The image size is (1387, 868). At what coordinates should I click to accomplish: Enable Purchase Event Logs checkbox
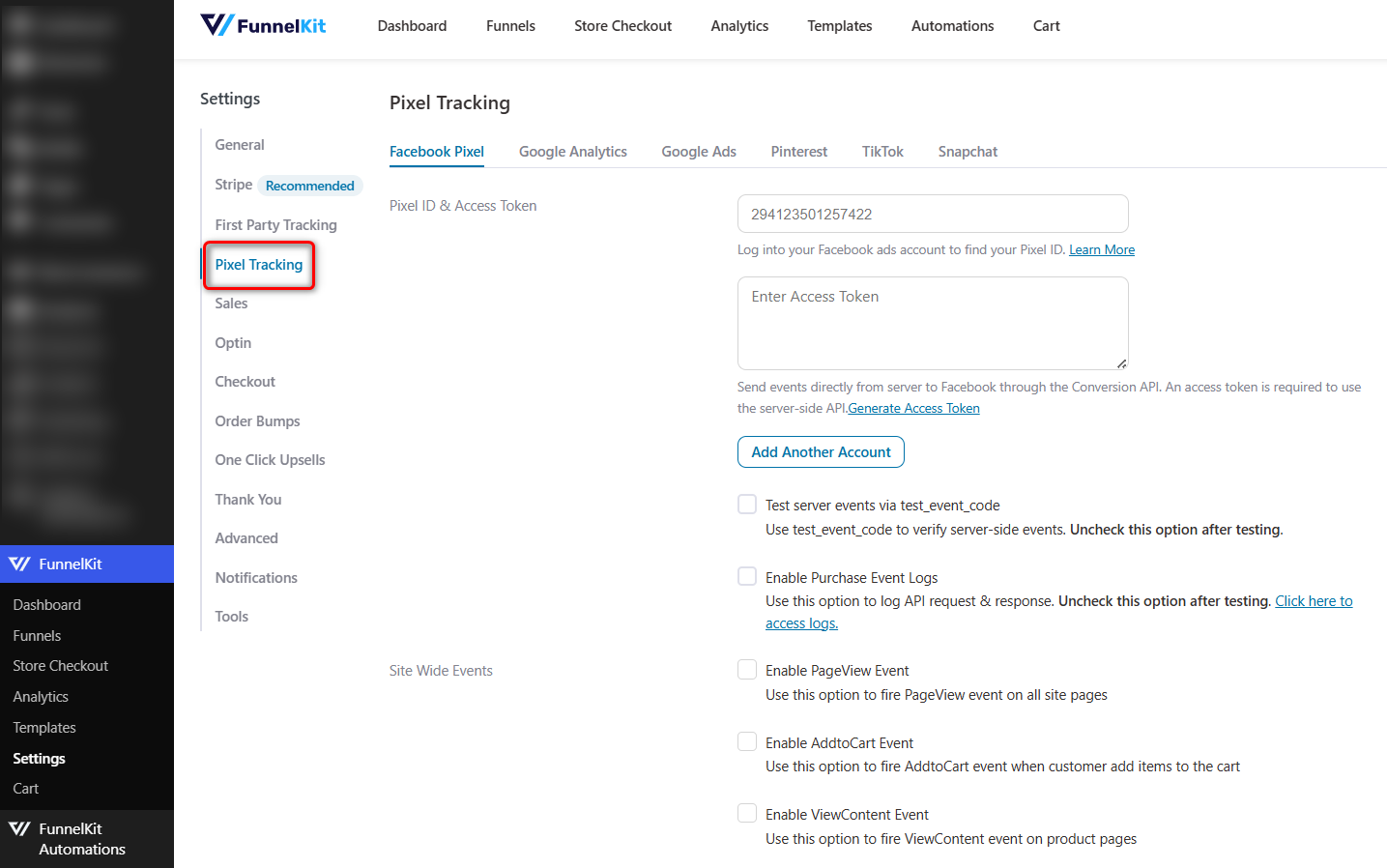(747, 576)
